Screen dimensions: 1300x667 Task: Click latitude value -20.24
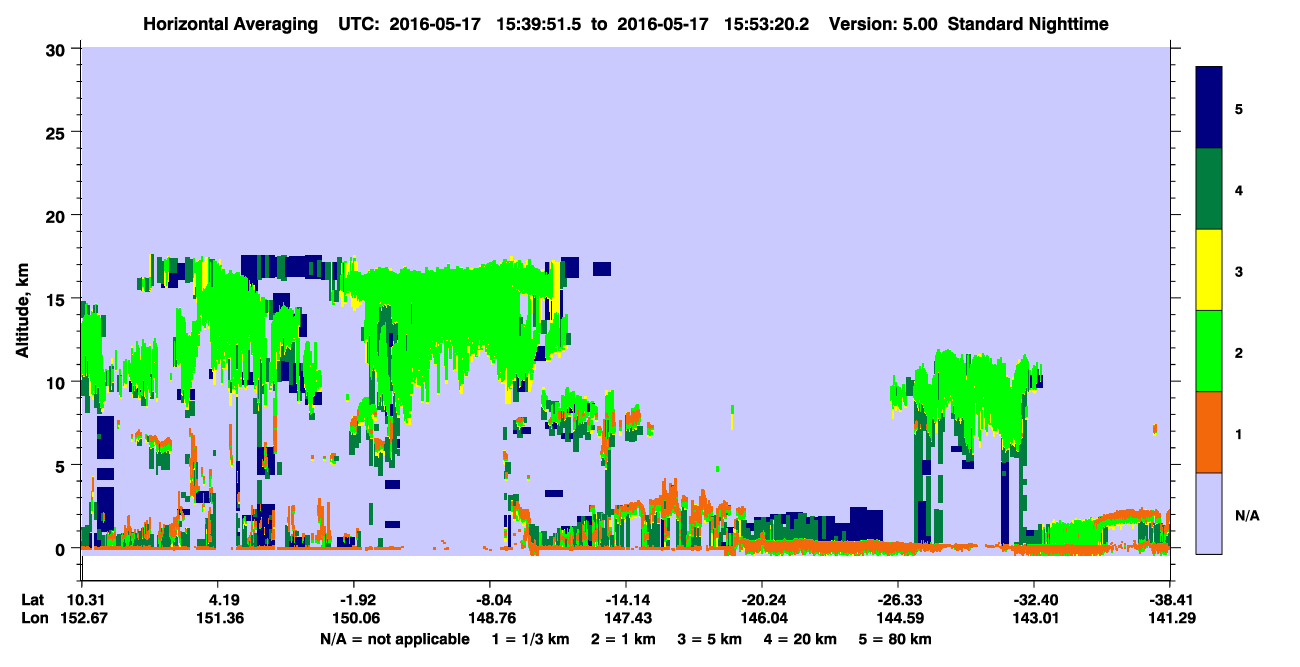762,600
